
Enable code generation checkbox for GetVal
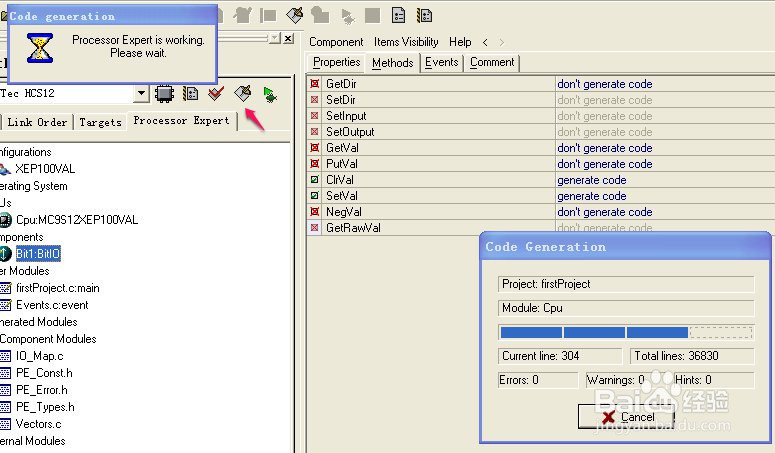[314, 148]
